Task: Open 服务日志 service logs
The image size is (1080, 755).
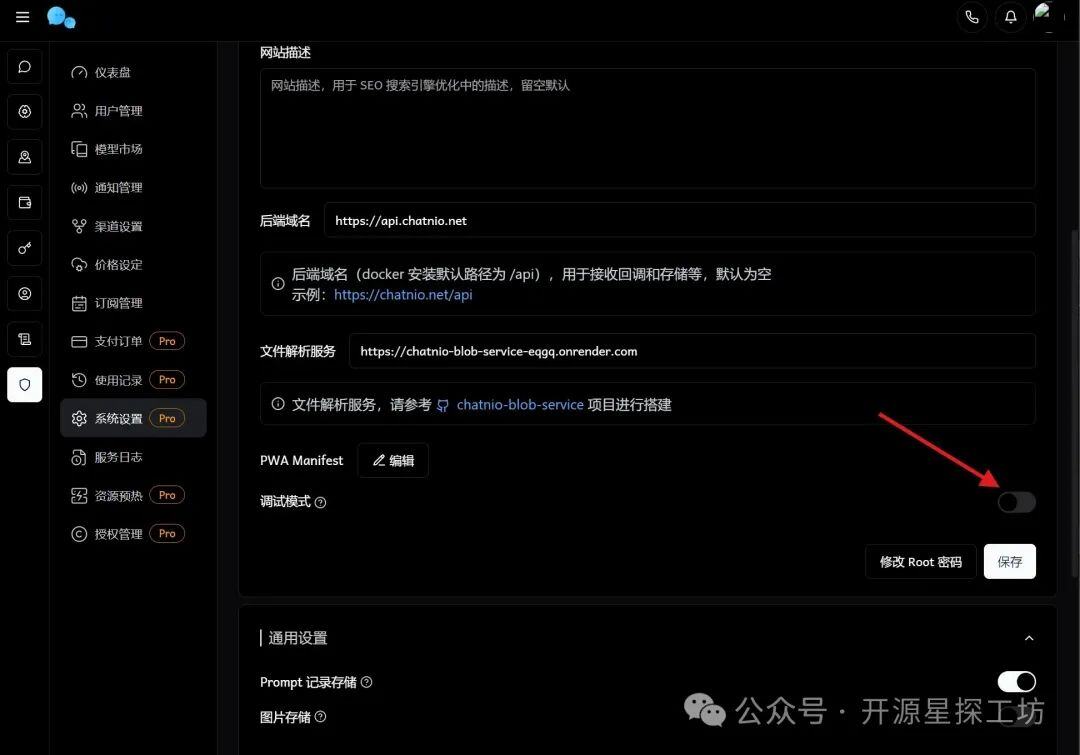Action: [x=133, y=457]
